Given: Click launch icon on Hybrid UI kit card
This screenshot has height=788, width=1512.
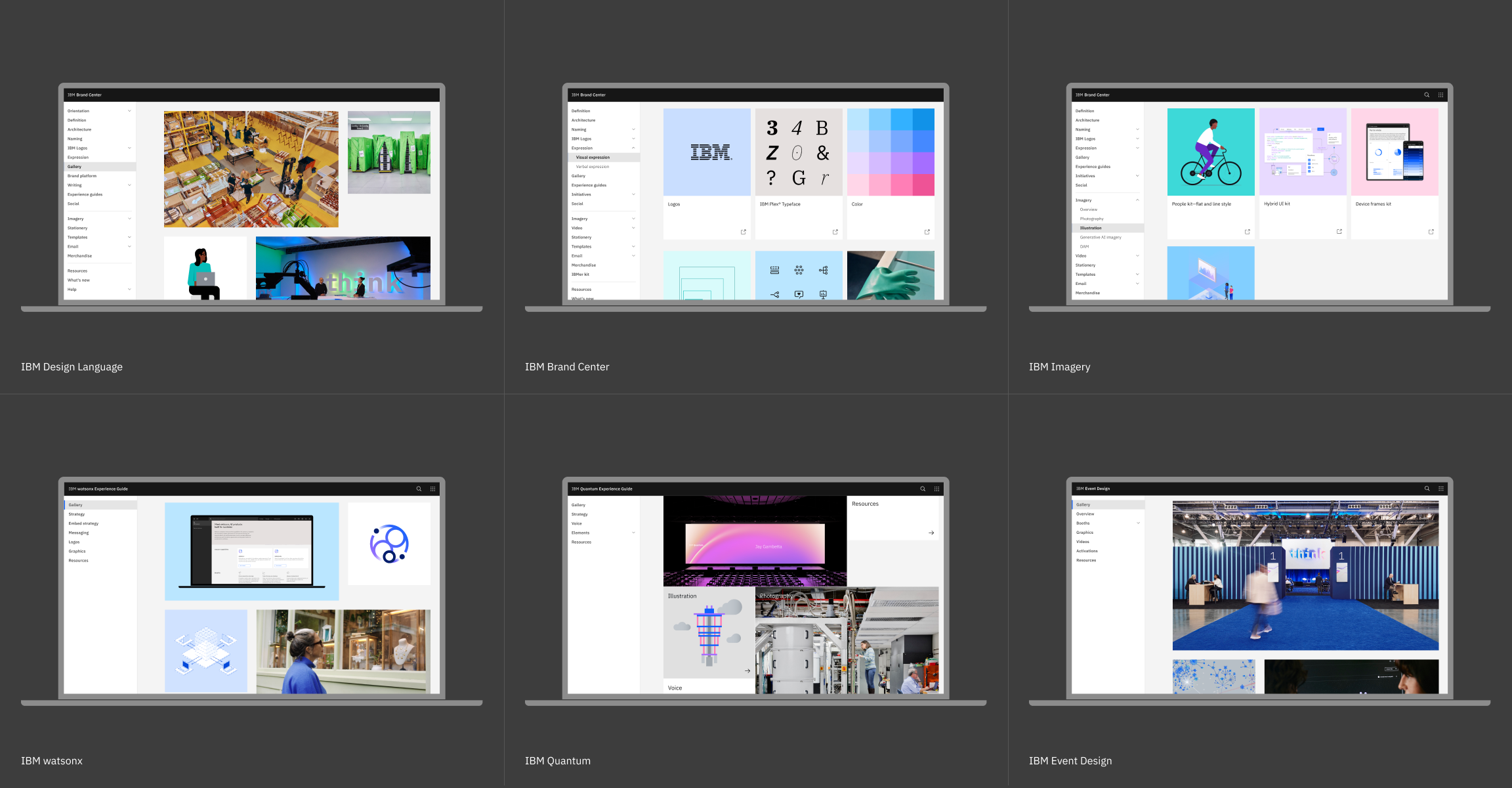Looking at the screenshot, I should [x=1339, y=232].
